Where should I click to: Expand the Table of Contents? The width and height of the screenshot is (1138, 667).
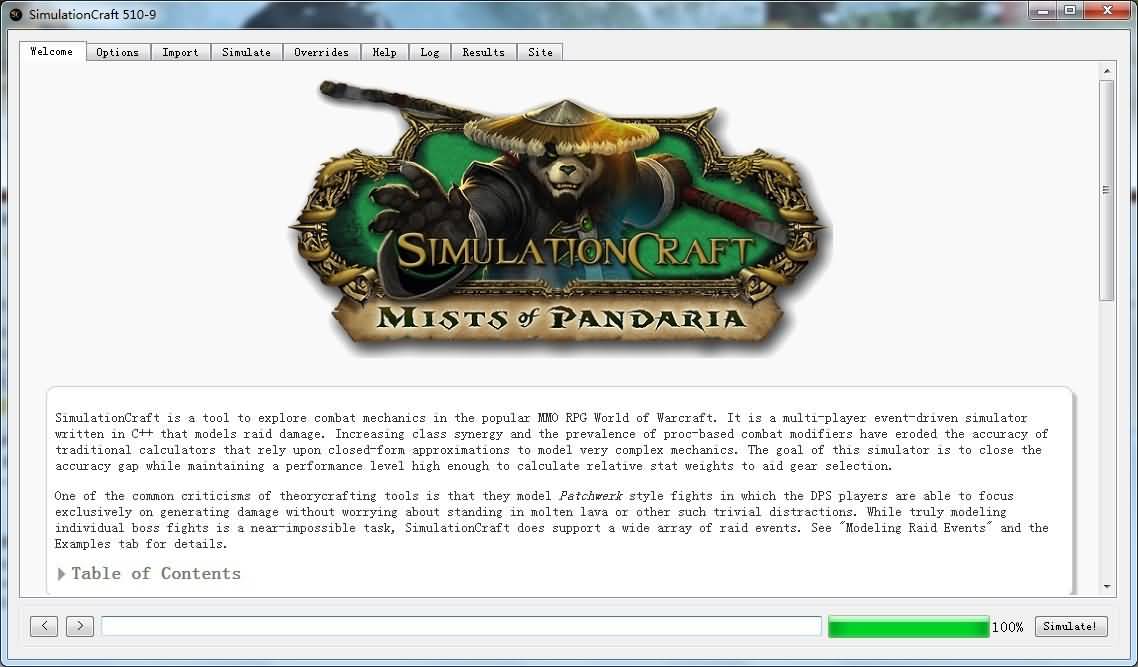tap(149, 573)
